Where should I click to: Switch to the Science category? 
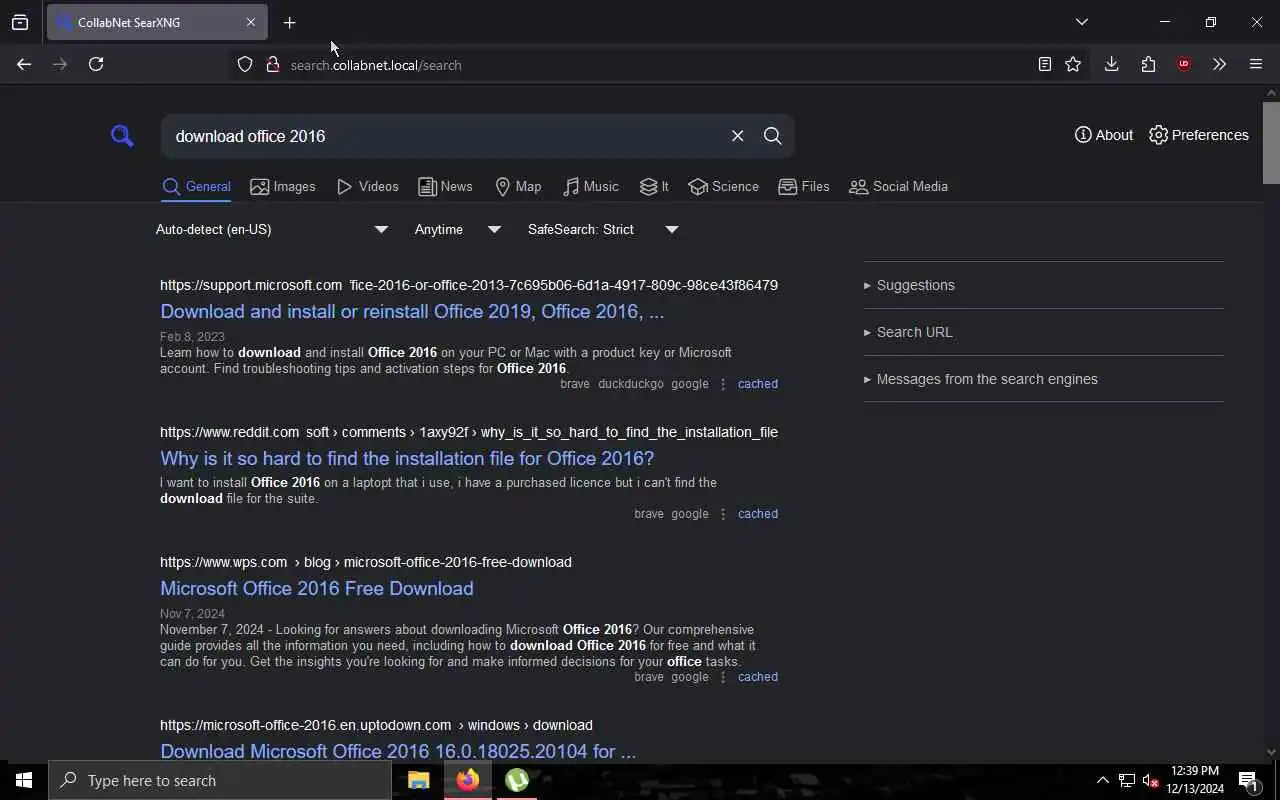click(723, 186)
